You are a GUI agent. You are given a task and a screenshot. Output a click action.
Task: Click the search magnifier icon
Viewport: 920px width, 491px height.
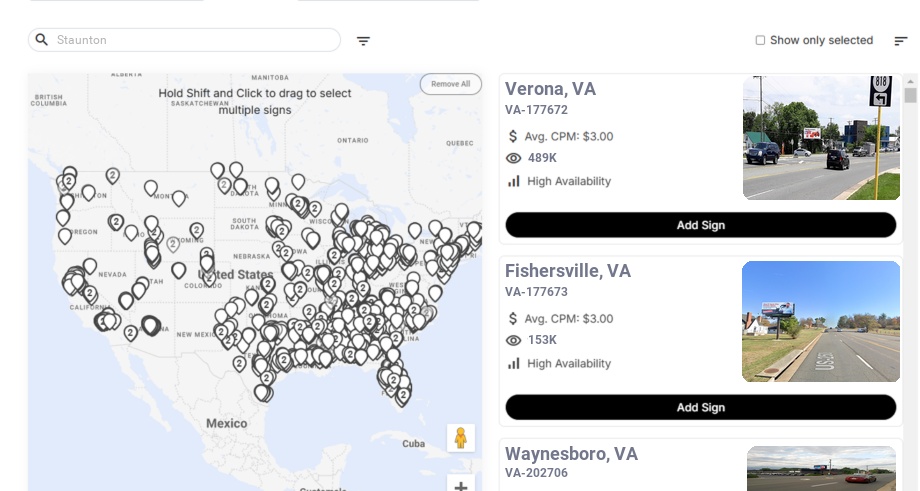(42, 40)
